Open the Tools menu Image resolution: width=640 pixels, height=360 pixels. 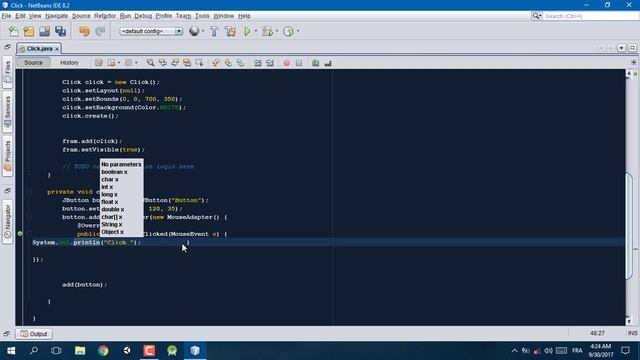coord(202,16)
